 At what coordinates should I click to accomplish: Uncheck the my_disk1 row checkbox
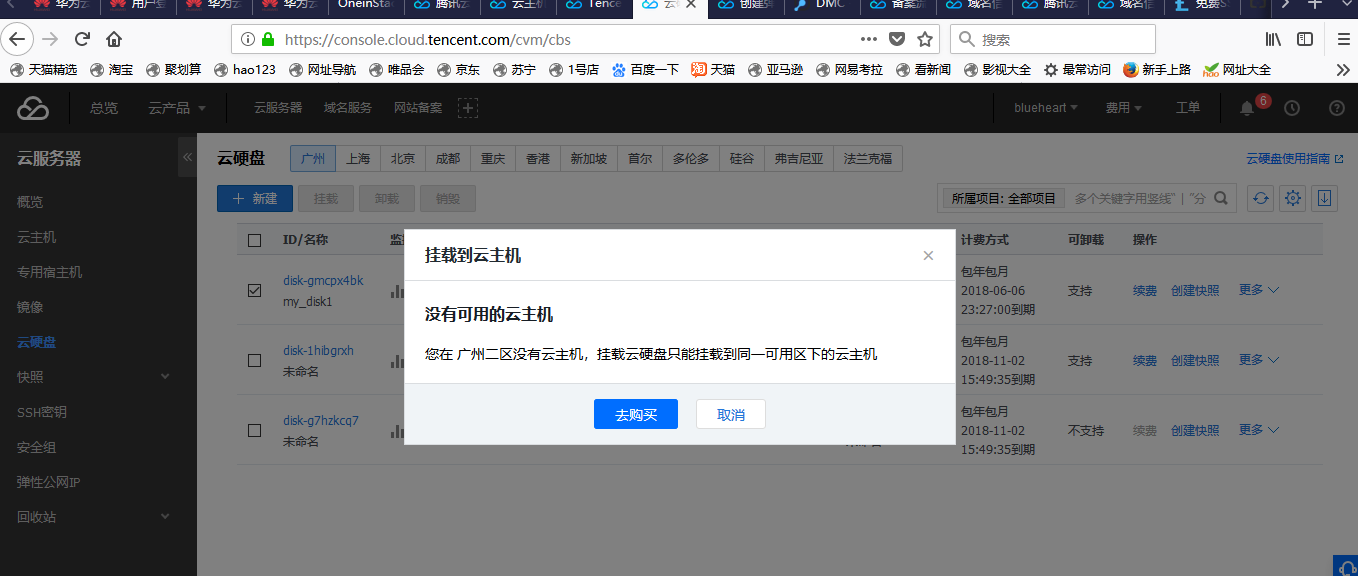[254, 291]
